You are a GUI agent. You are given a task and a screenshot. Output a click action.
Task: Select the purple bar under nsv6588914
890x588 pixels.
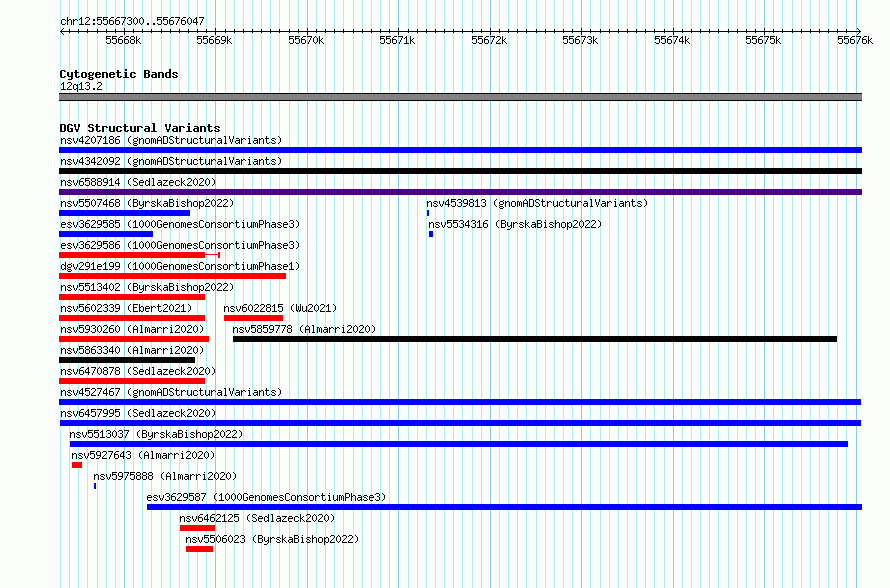460,192
